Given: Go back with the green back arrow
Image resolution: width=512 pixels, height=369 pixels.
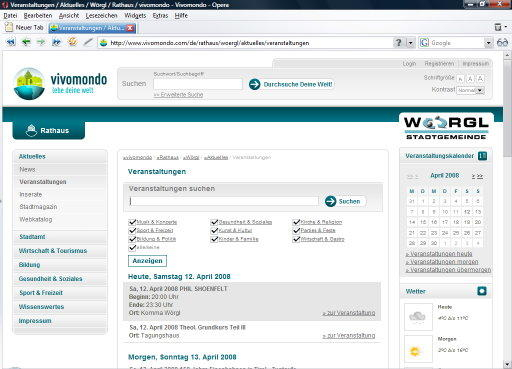Looking at the screenshot, I should click(x=26, y=42).
